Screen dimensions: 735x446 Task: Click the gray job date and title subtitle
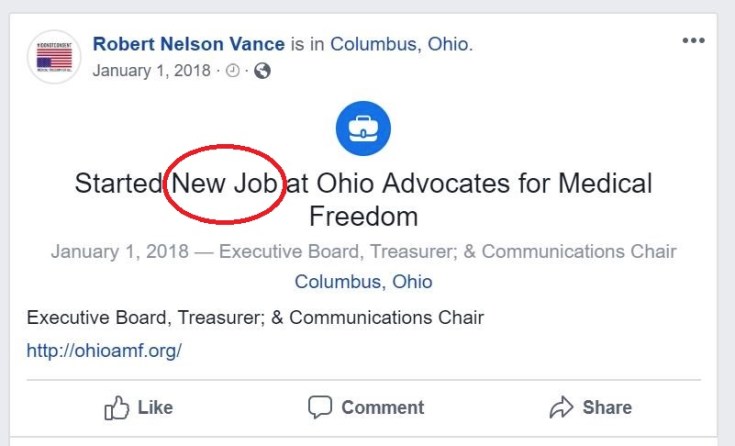tap(363, 251)
